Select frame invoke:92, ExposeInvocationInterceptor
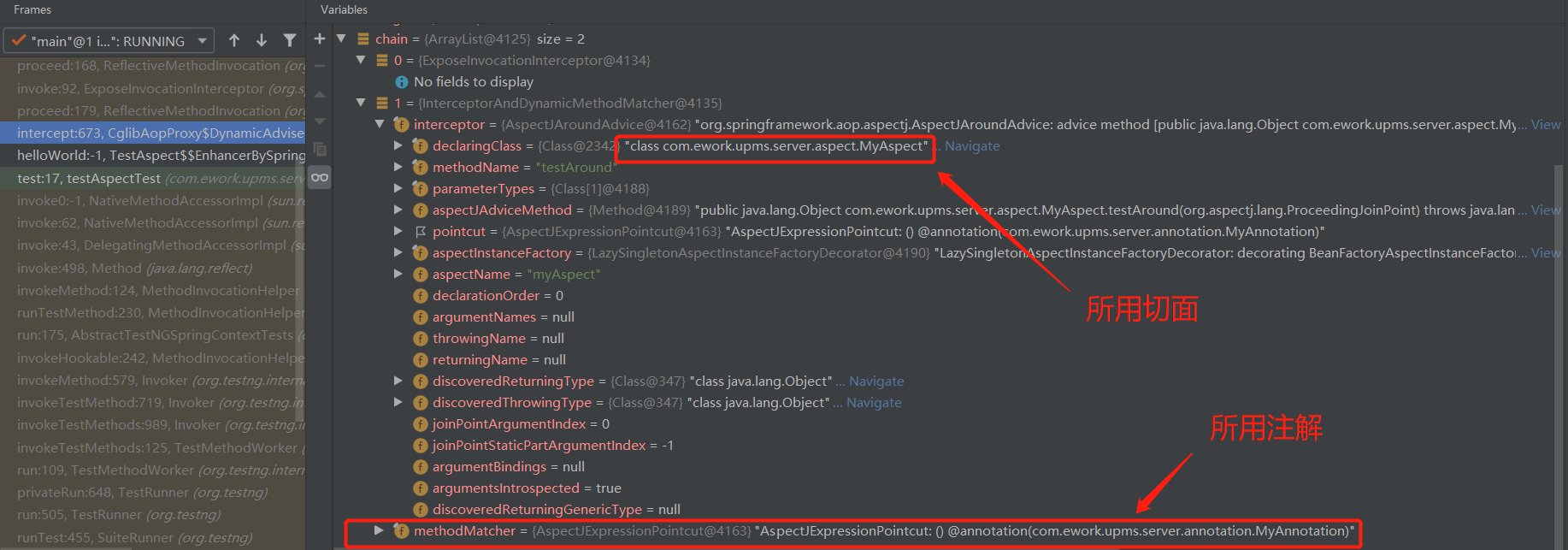The height and width of the screenshot is (550, 1568). [152, 88]
